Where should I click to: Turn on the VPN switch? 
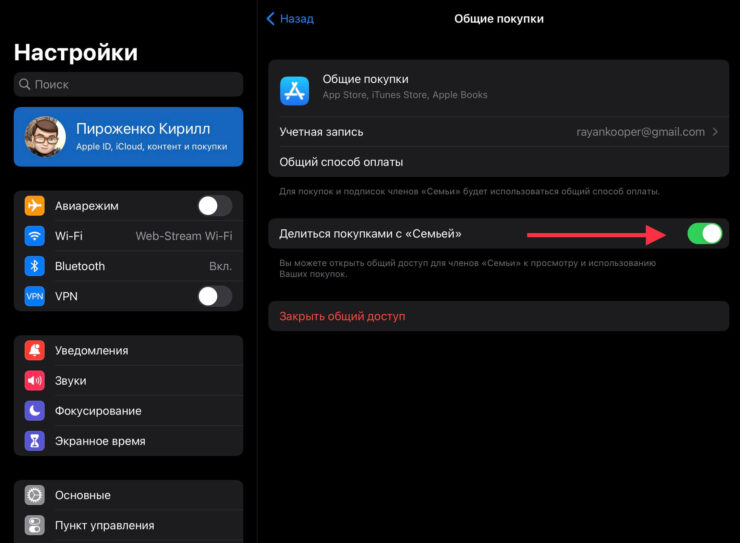(x=214, y=296)
